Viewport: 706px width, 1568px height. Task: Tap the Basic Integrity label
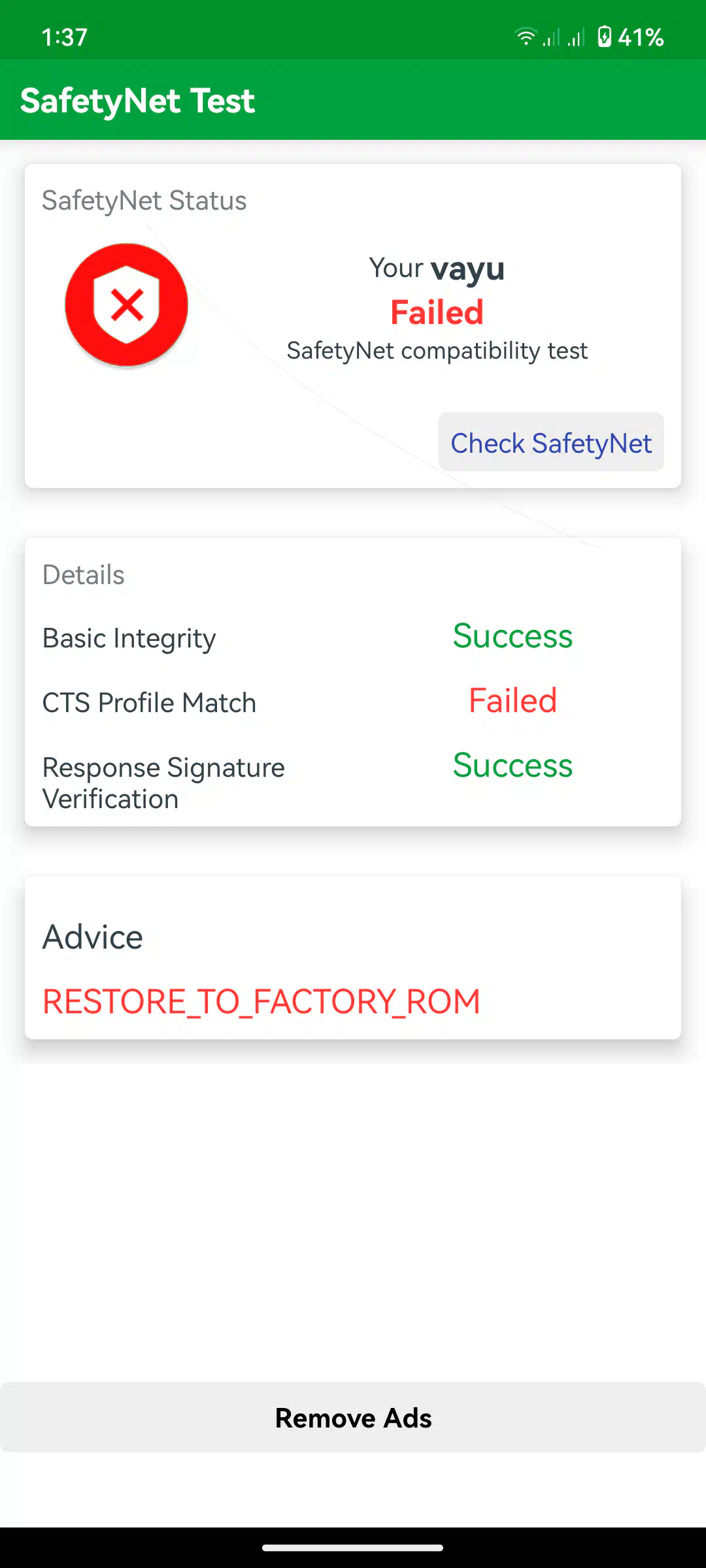pyautogui.click(x=129, y=638)
